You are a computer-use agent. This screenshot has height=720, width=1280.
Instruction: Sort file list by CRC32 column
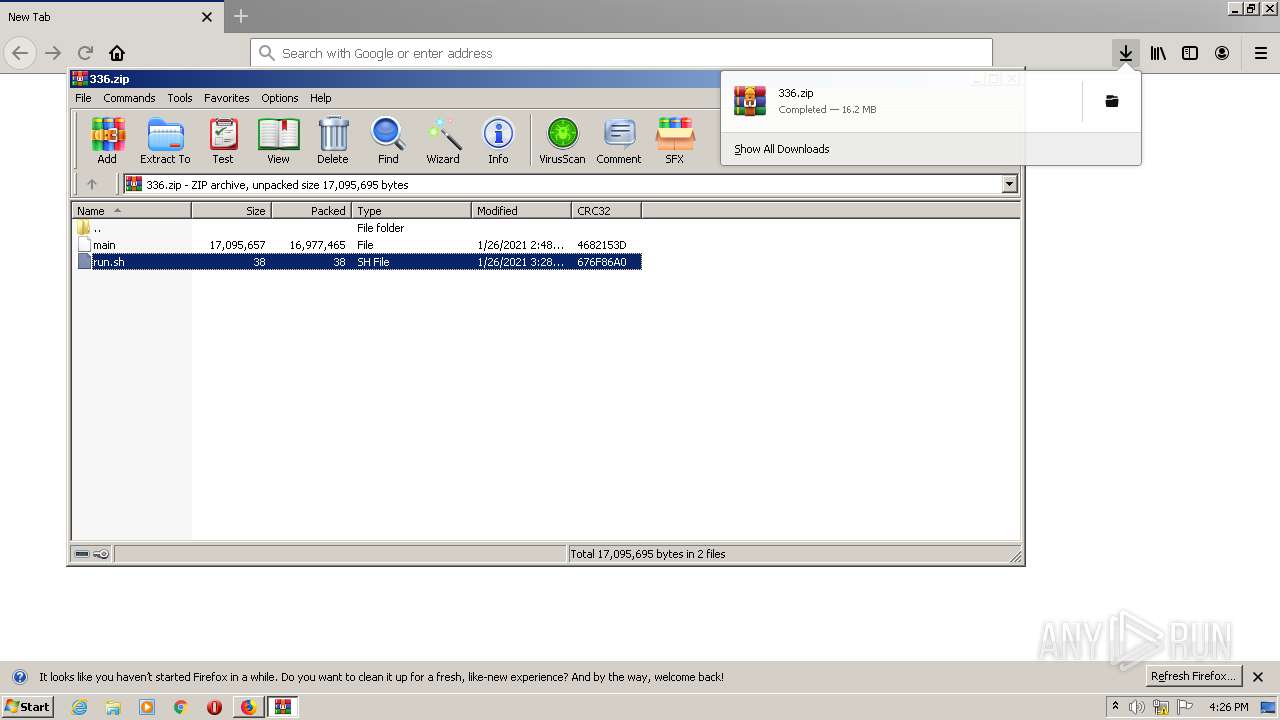pyautogui.click(x=606, y=211)
